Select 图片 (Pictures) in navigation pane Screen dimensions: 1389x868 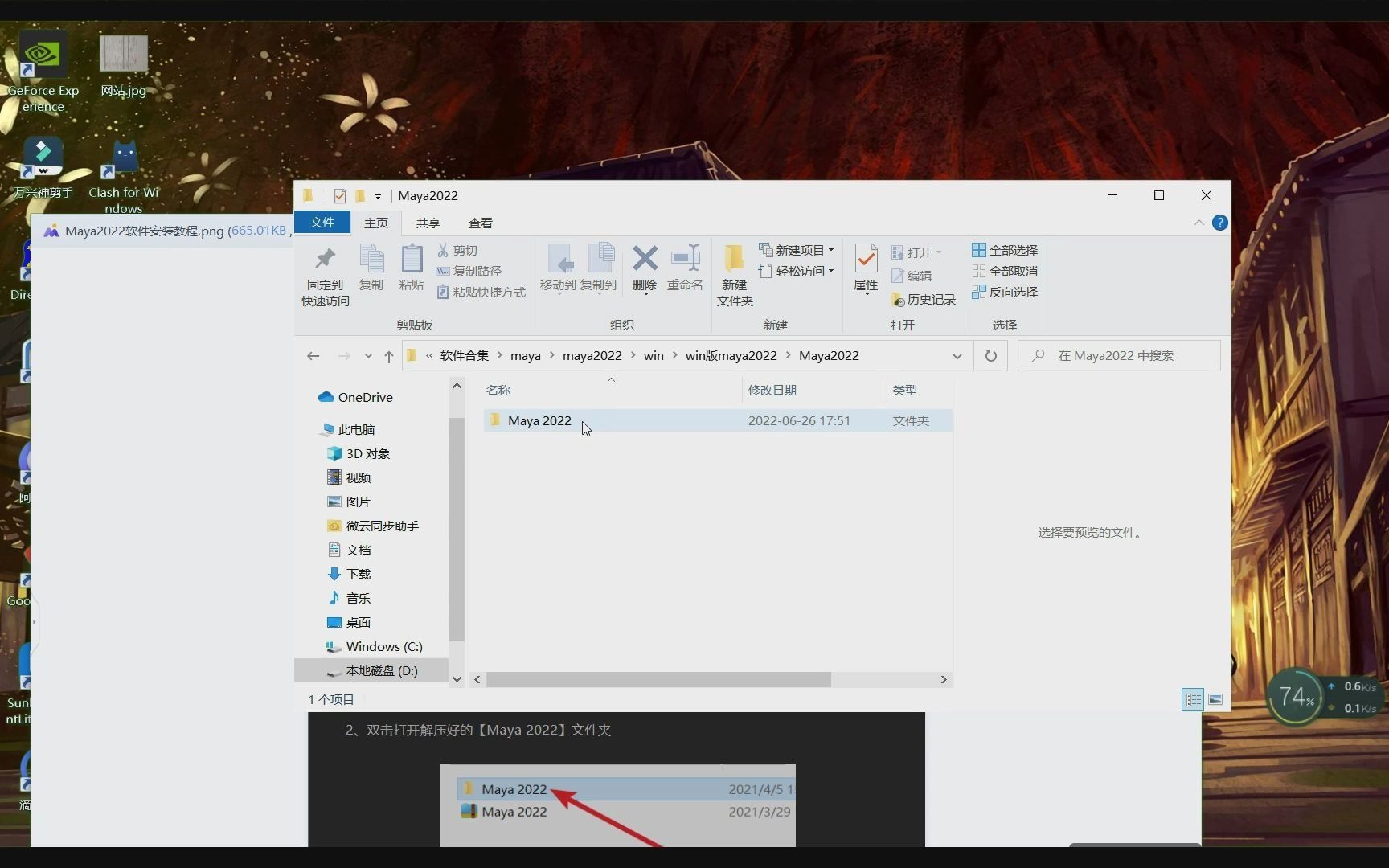(x=349, y=502)
